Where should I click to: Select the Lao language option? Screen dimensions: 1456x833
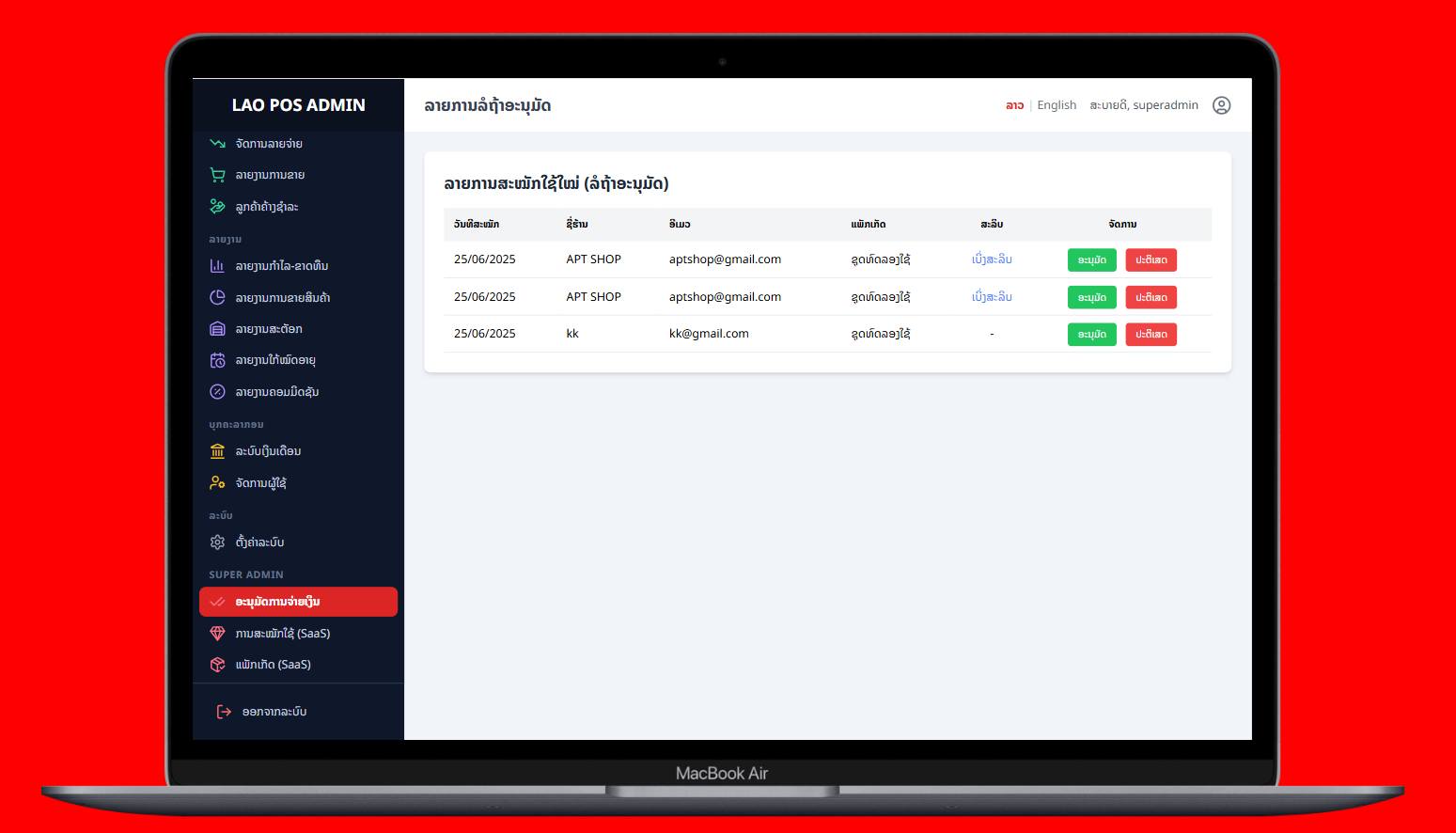pos(1014,105)
